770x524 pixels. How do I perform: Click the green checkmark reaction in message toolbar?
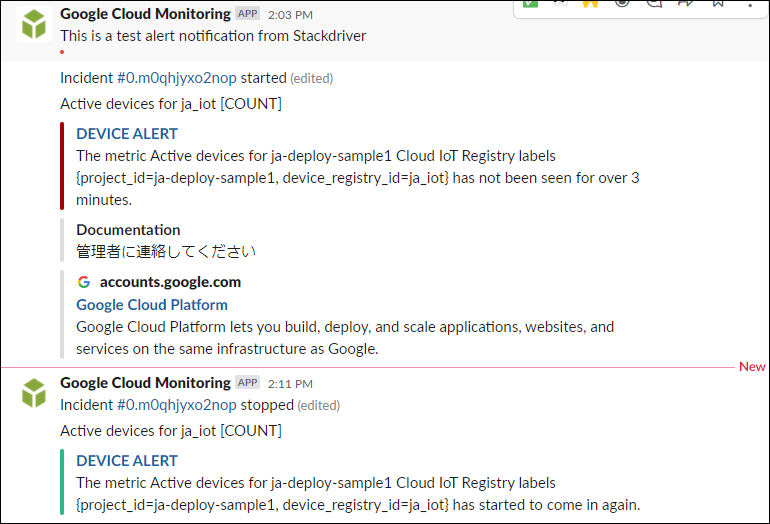coord(531,3)
